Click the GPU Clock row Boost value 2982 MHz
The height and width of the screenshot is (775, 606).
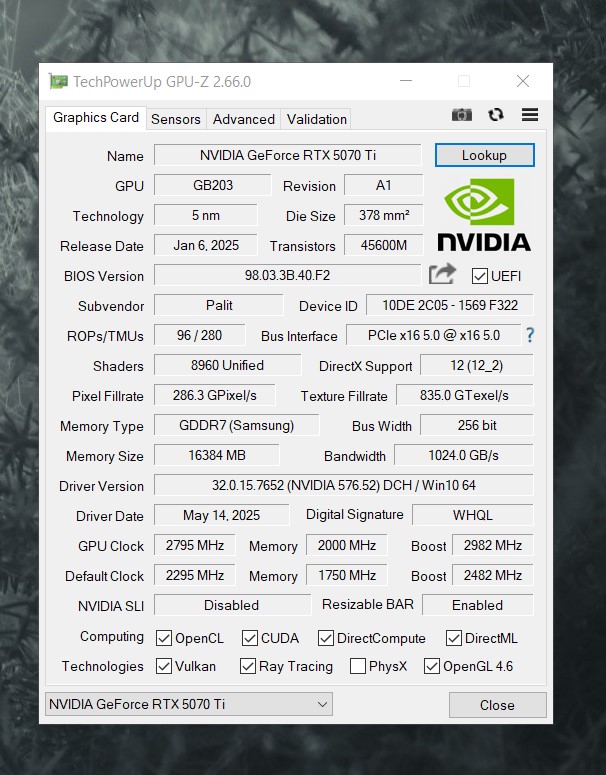[493, 546]
